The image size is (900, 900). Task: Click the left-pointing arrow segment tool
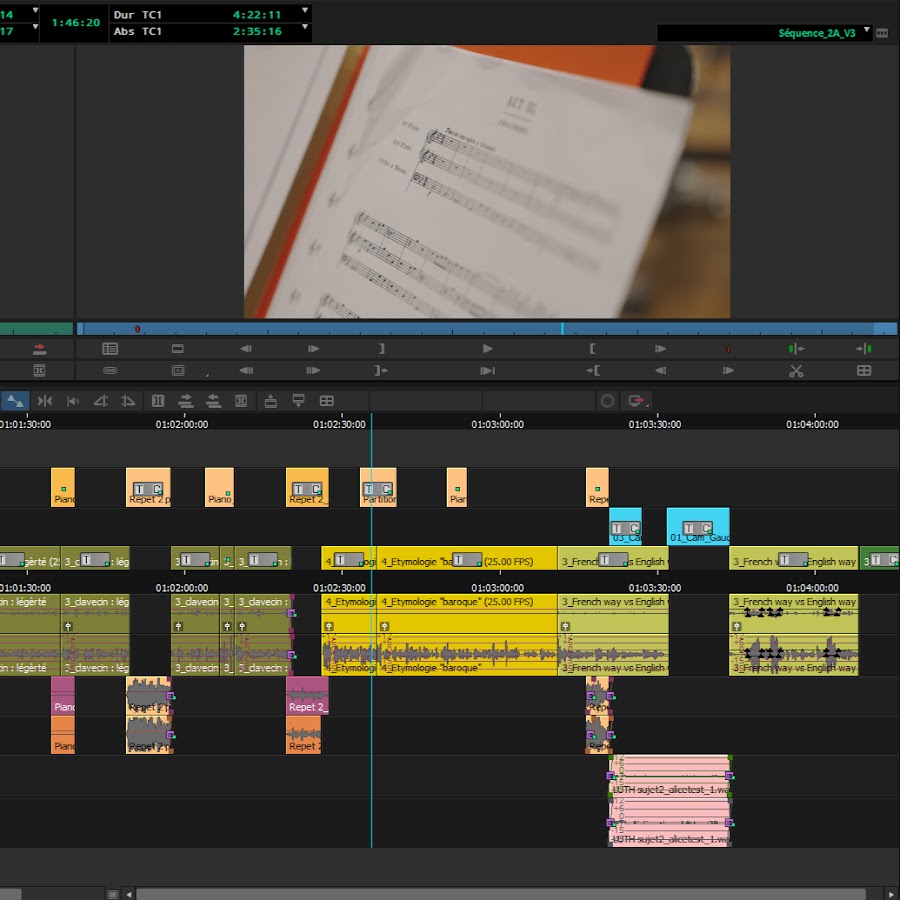point(214,401)
